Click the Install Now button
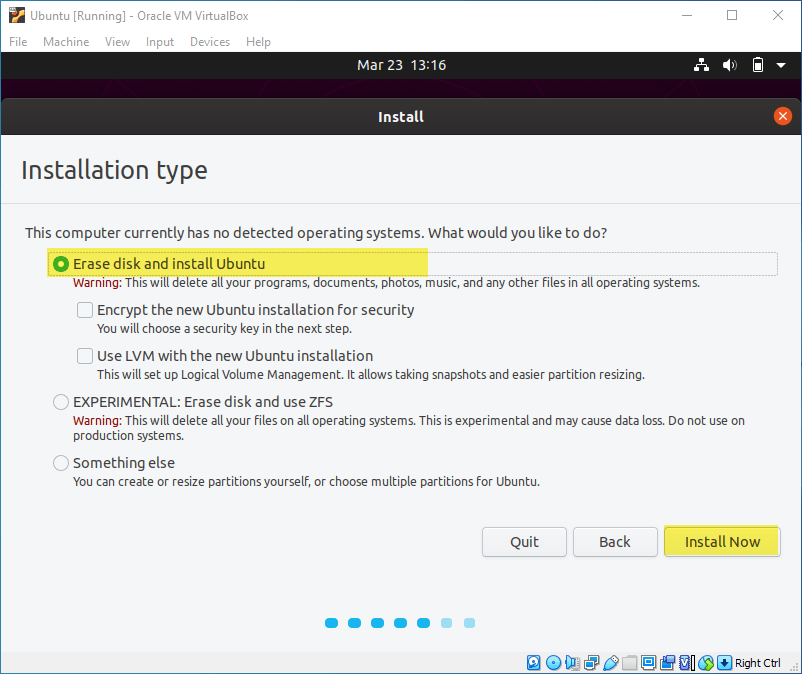 pos(722,542)
